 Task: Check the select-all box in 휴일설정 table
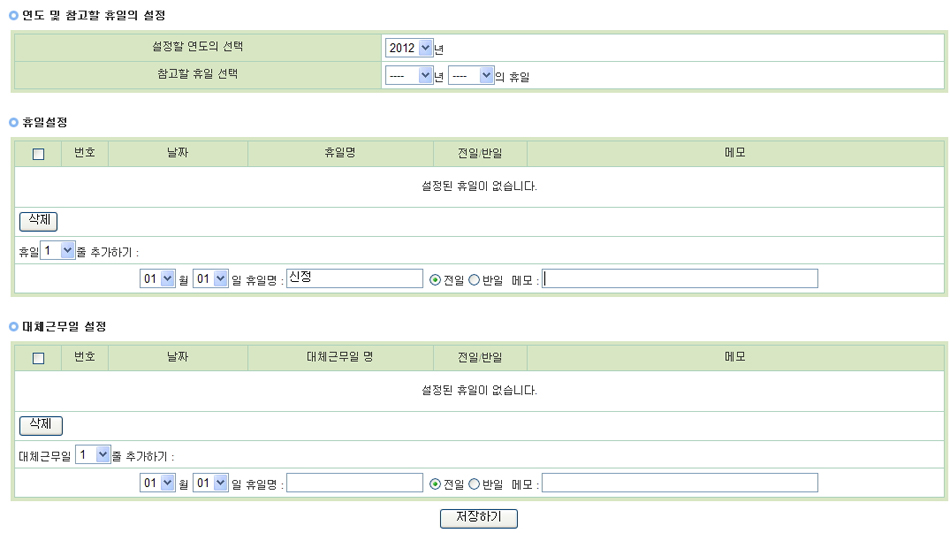click(39, 154)
